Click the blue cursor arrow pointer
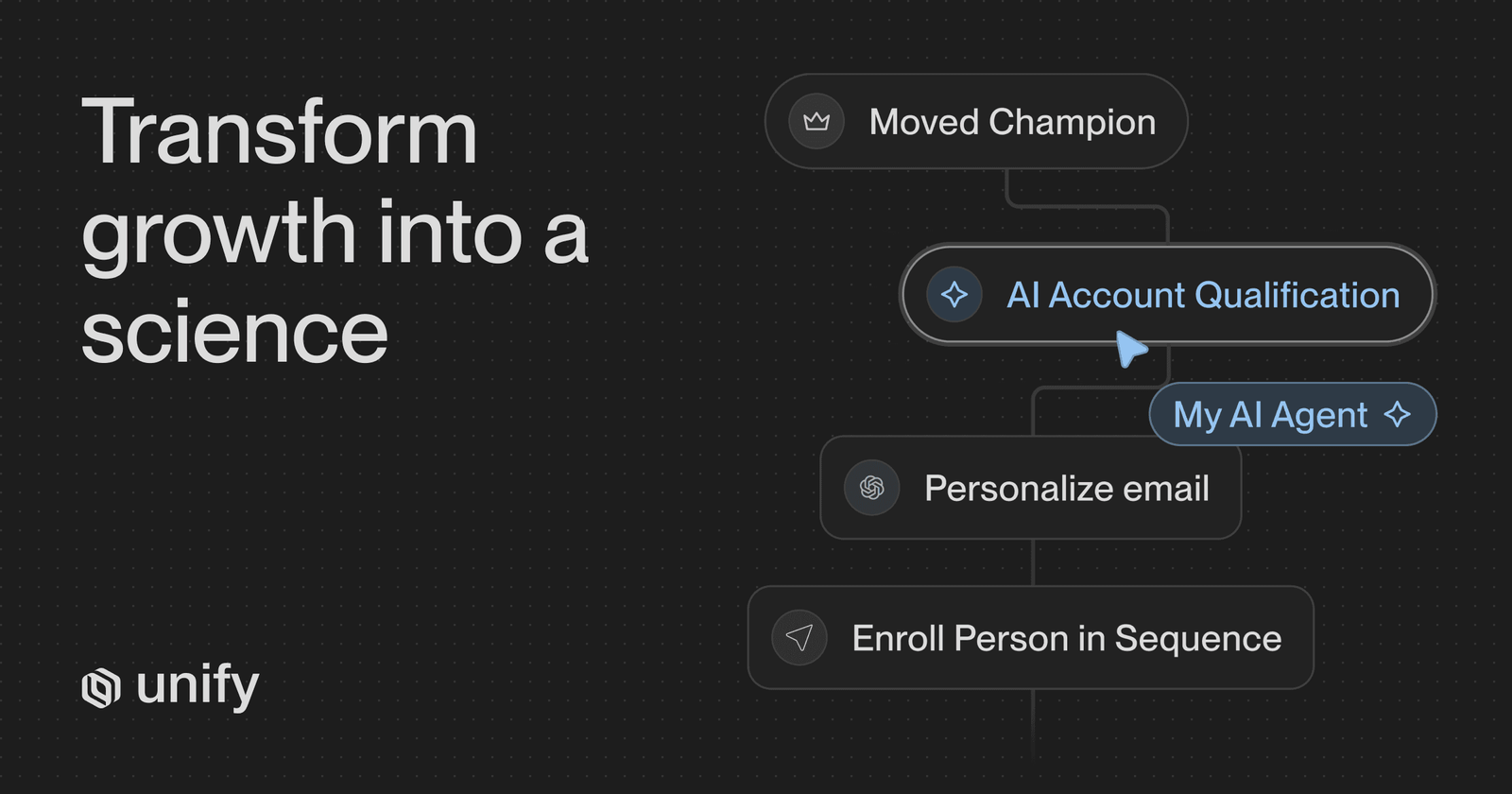 [1130, 349]
